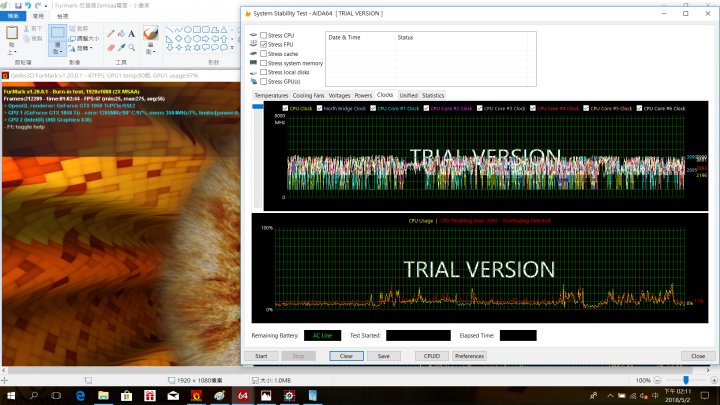The width and height of the screenshot is (720, 405).
Task: Open the FurMark icon on the taskbar
Action: point(197,395)
